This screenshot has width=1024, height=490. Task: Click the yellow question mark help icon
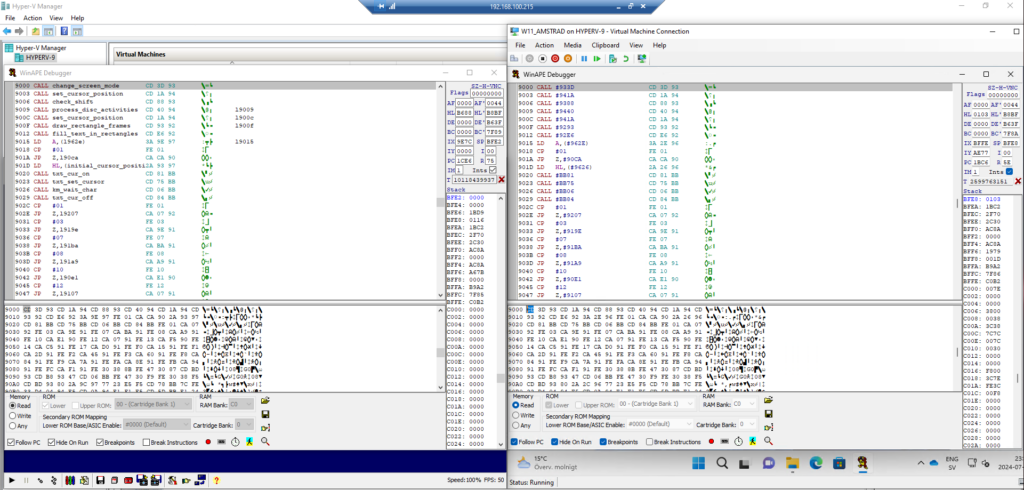(216, 480)
